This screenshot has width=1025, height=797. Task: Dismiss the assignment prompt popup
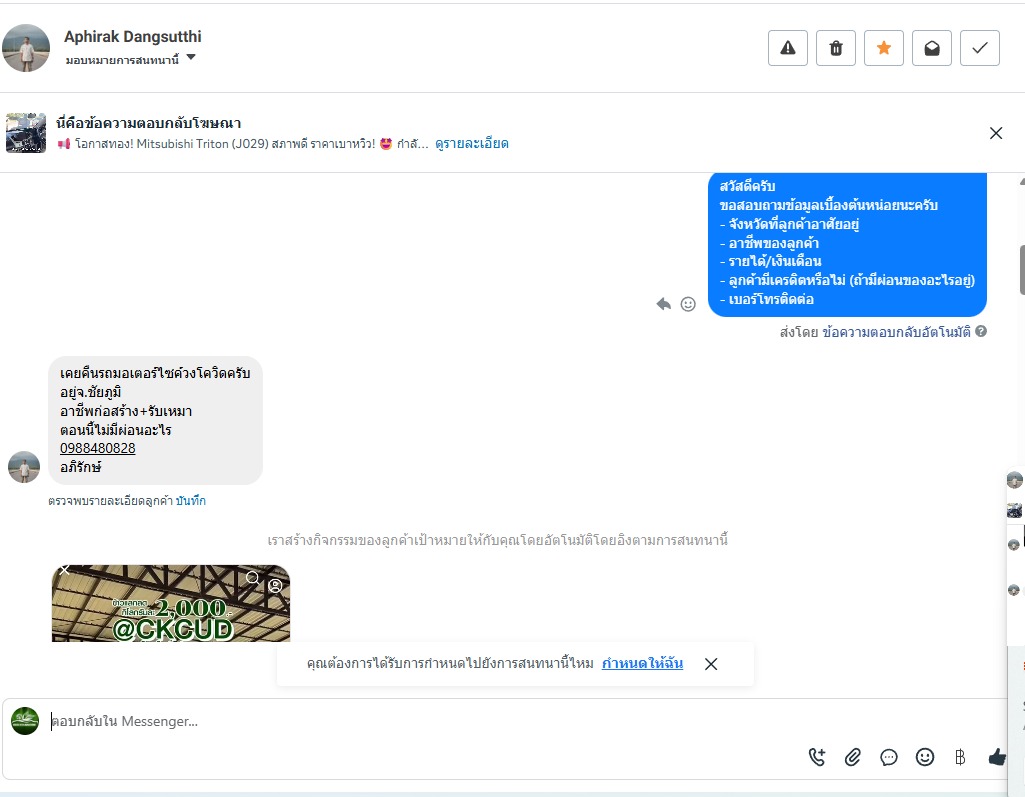pyautogui.click(x=711, y=664)
